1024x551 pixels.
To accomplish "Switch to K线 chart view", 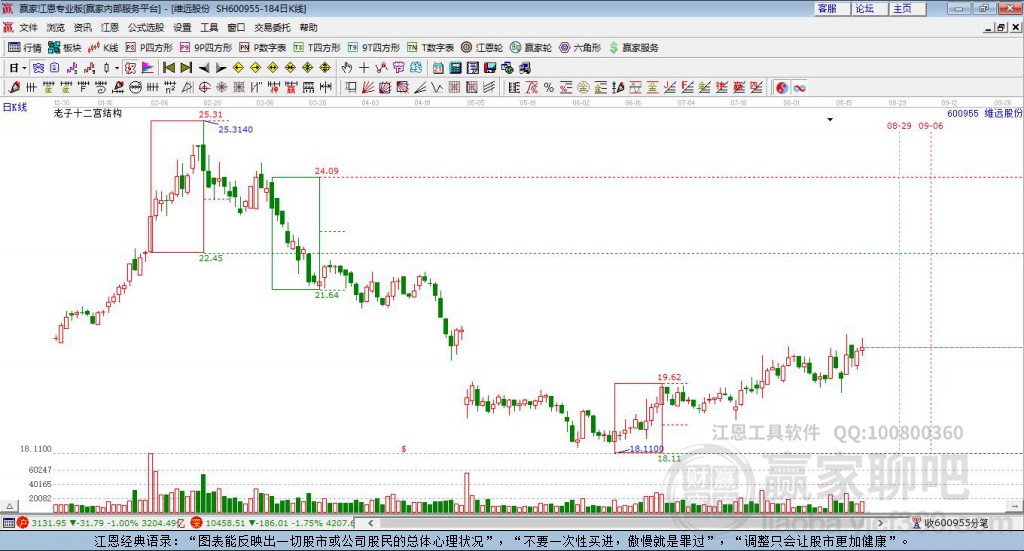I will click(x=103, y=48).
